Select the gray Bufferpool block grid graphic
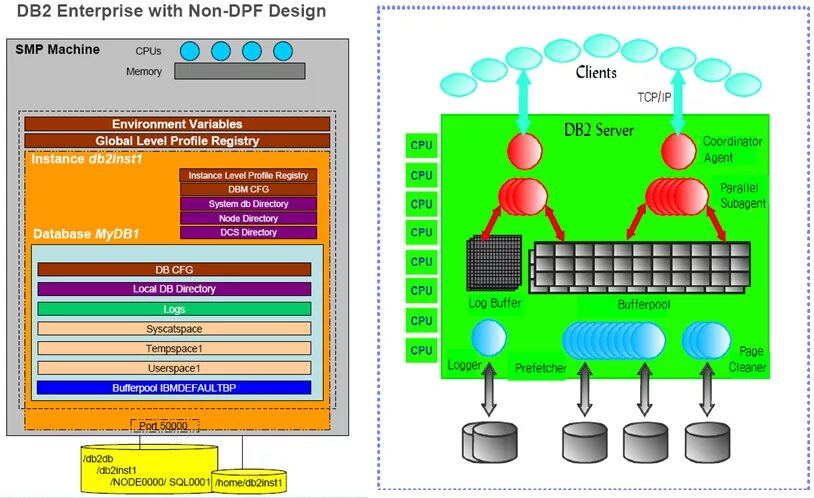Viewport: 814px width, 498px height. coord(640,267)
